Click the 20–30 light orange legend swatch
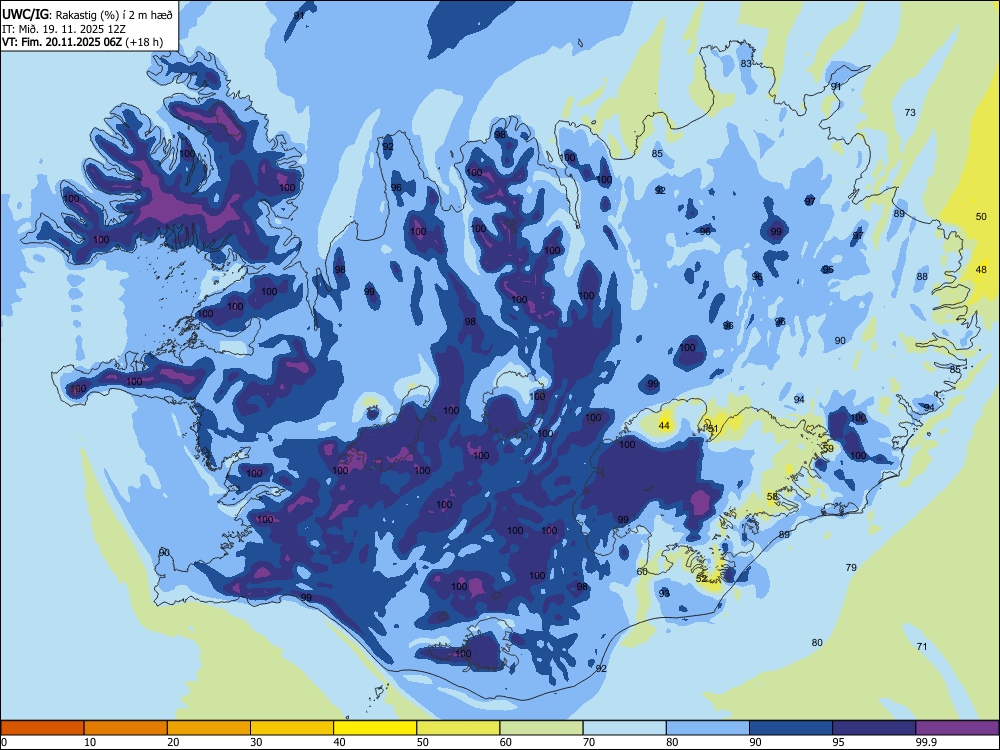The width and height of the screenshot is (1000, 750). [x=209, y=728]
